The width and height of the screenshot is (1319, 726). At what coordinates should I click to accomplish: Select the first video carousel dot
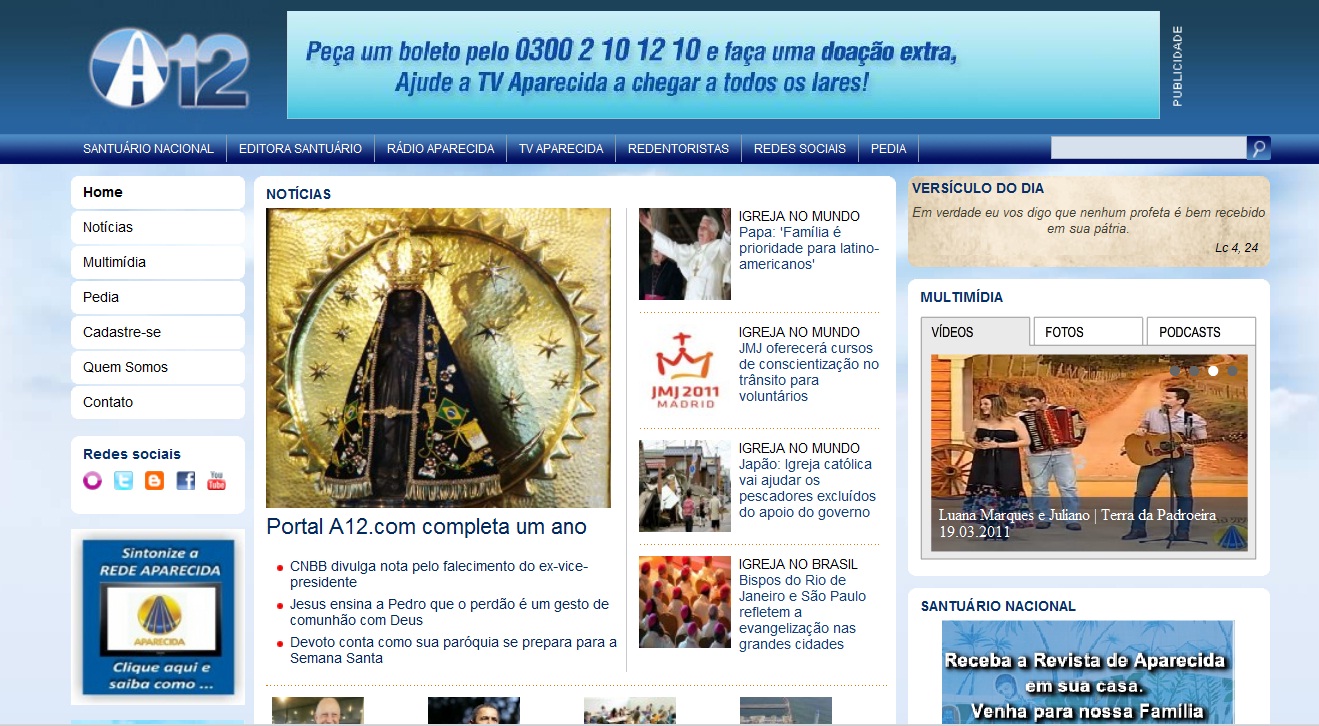[x=1176, y=371]
